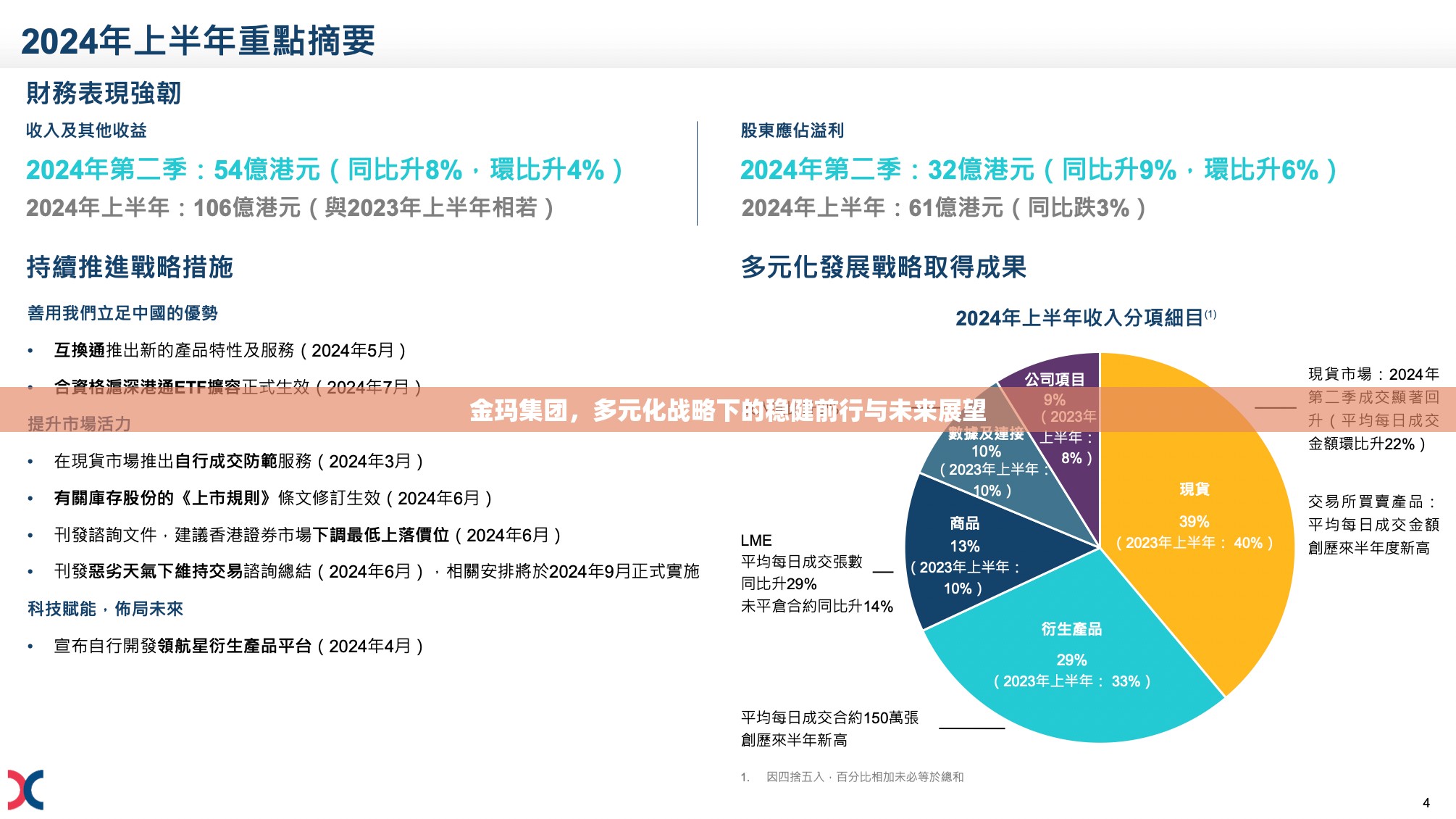This screenshot has height=819, width=1456.
Task: Click the page number 4
Action: click(x=1426, y=803)
